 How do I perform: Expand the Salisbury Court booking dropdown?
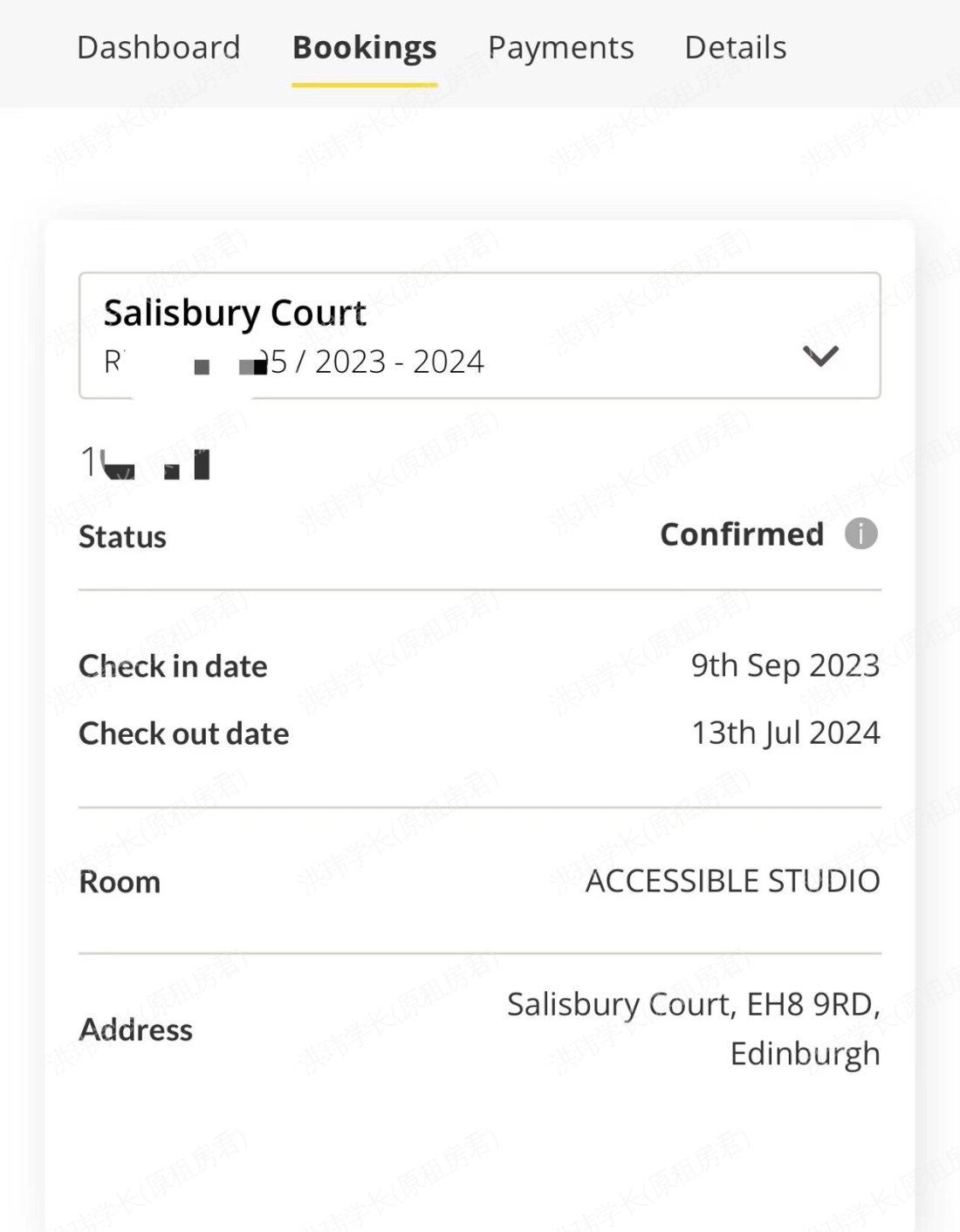coord(819,356)
